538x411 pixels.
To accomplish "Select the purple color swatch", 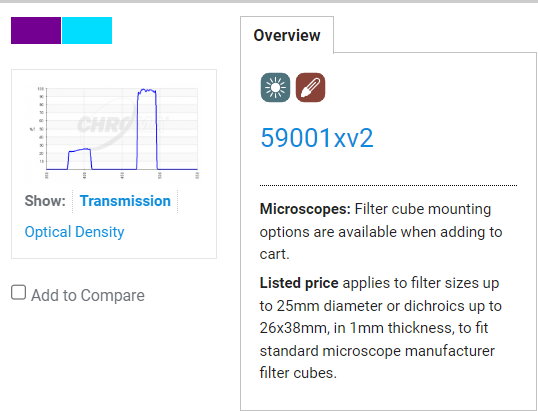I will click(x=36, y=31).
